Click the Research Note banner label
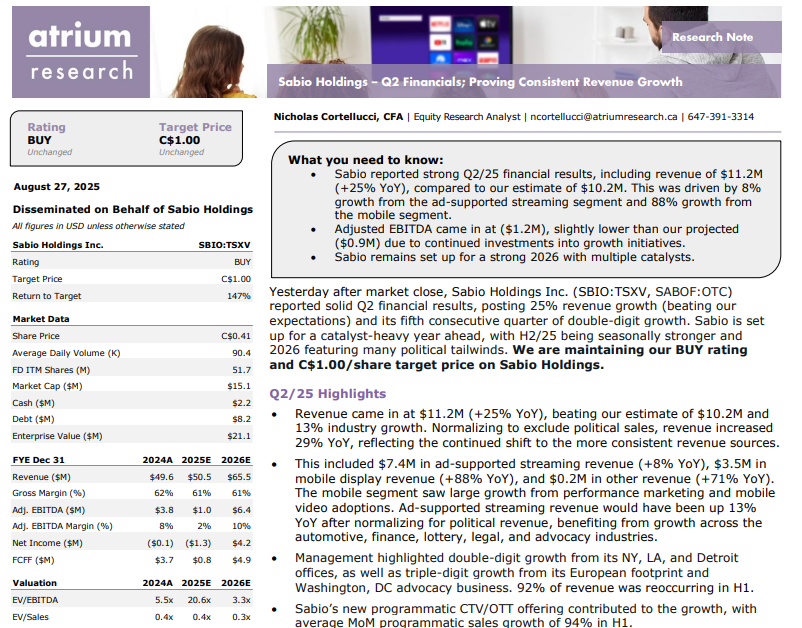 [x=712, y=37]
